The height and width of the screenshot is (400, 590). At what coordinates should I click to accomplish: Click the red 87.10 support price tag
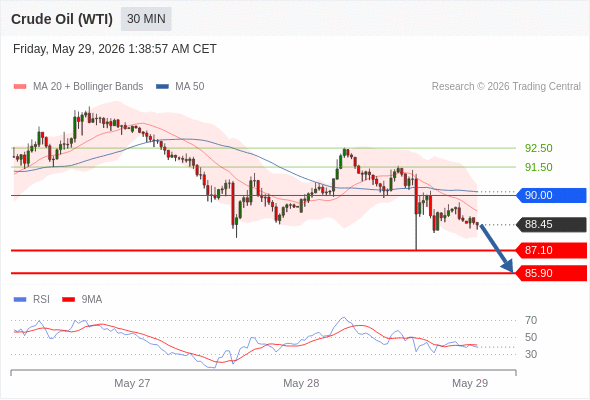pyautogui.click(x=552, y=250)
